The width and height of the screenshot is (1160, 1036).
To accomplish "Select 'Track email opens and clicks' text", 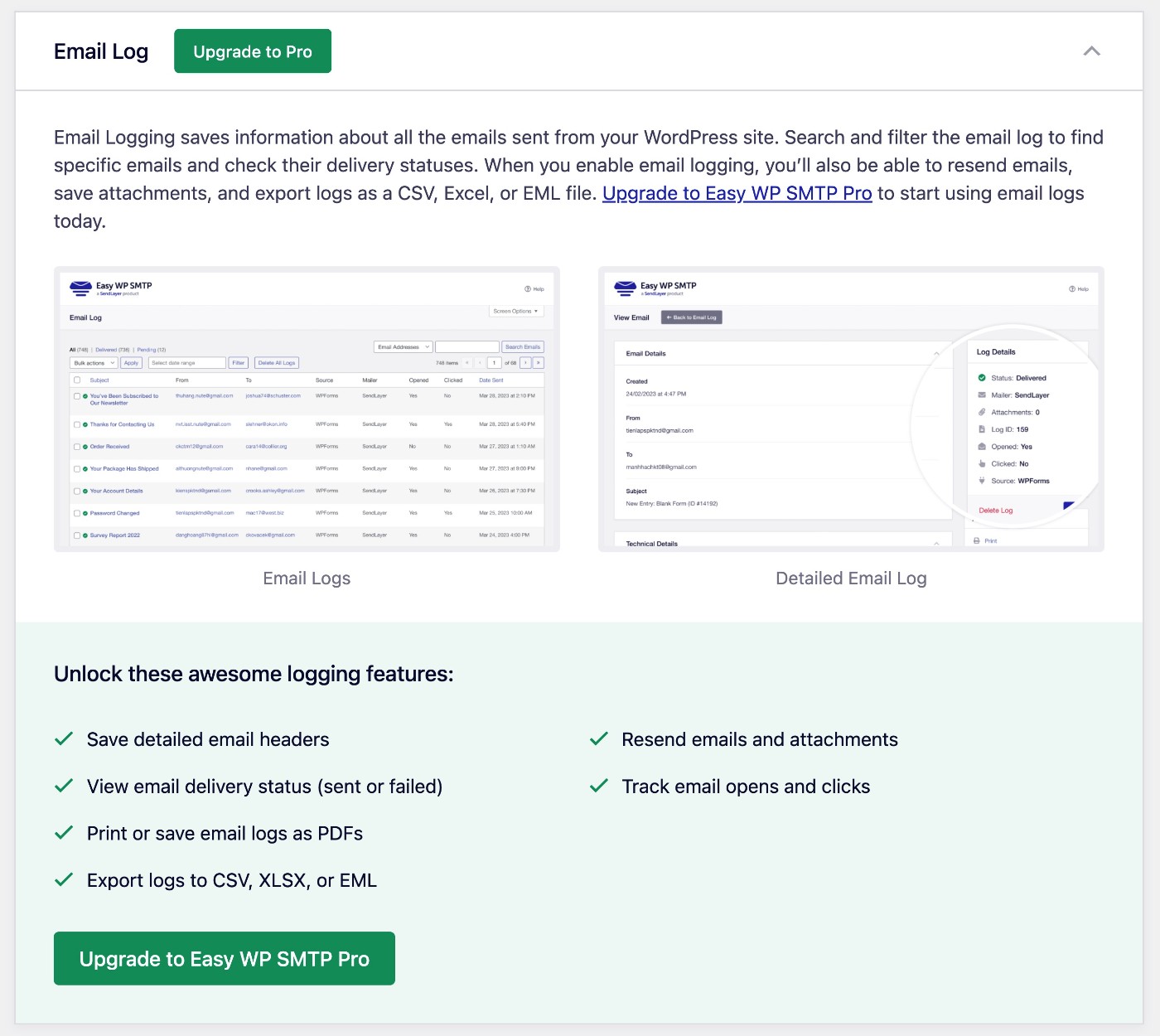I will (x=746, y=787).
